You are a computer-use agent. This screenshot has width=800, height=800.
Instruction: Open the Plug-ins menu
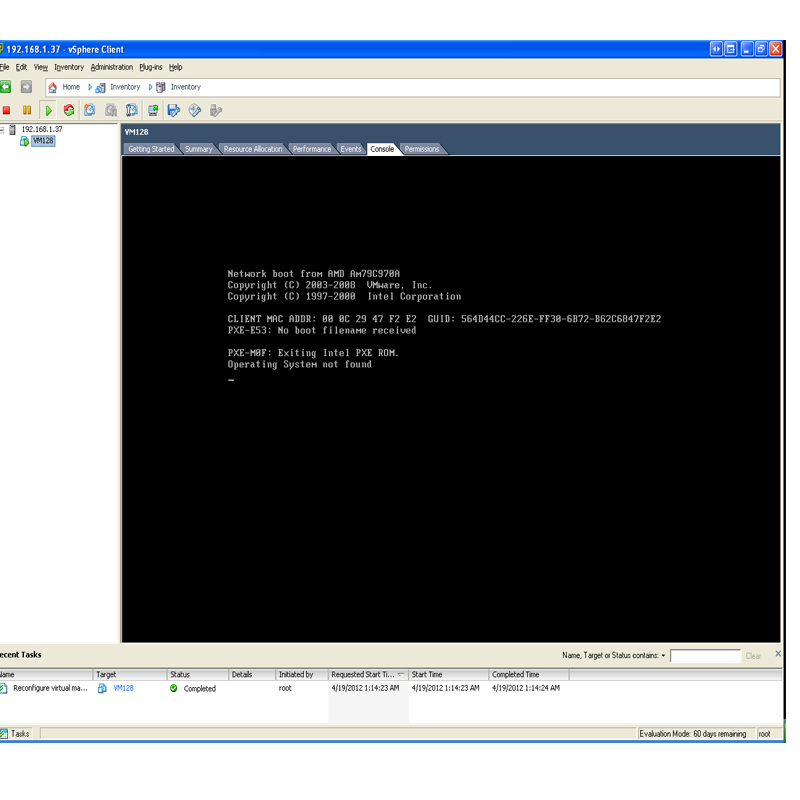151,67
